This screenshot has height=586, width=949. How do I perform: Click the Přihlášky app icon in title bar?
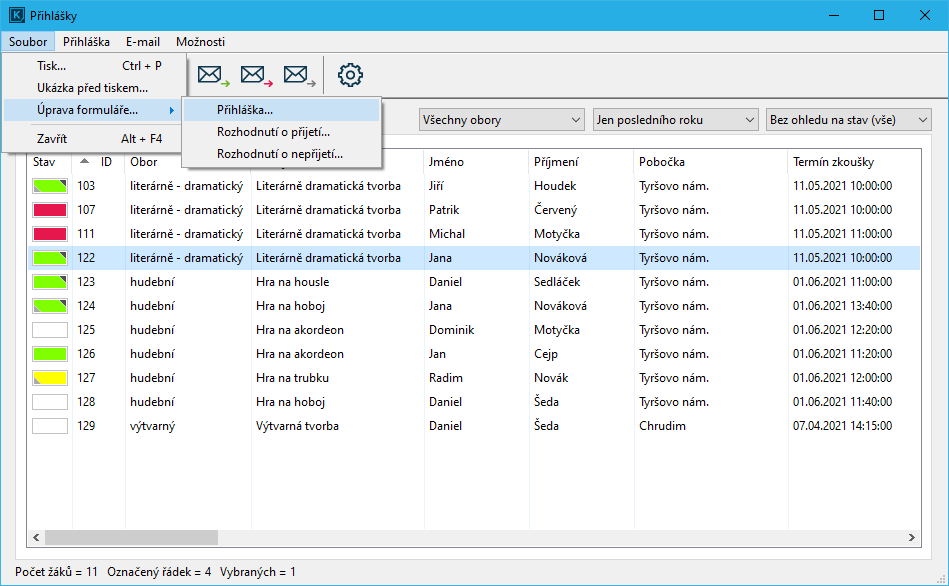click(16, 15)
